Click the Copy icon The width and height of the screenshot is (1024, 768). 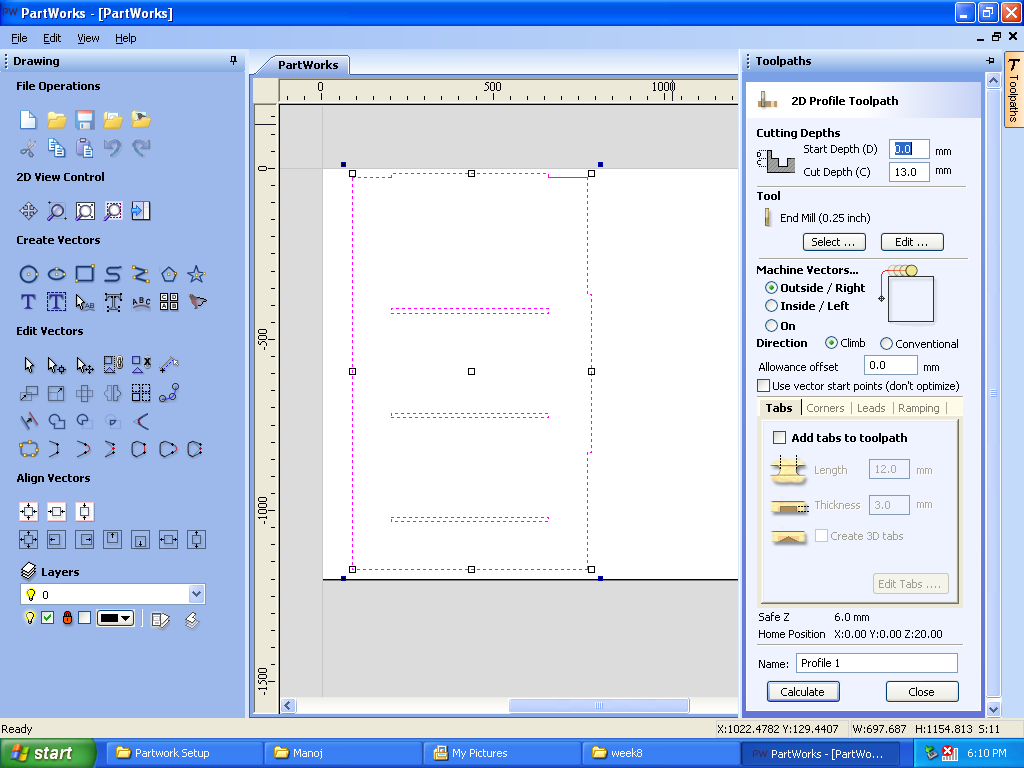pyautogui.click(x=56, y=148)
